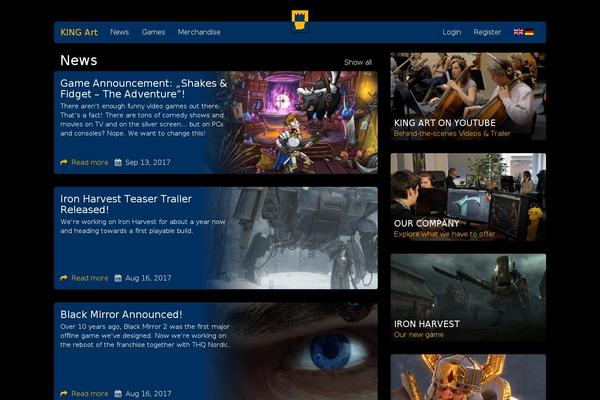Read more about Black Mirror Announced
The height and width of the screenshot is (400, 600).
click(90, 393)
